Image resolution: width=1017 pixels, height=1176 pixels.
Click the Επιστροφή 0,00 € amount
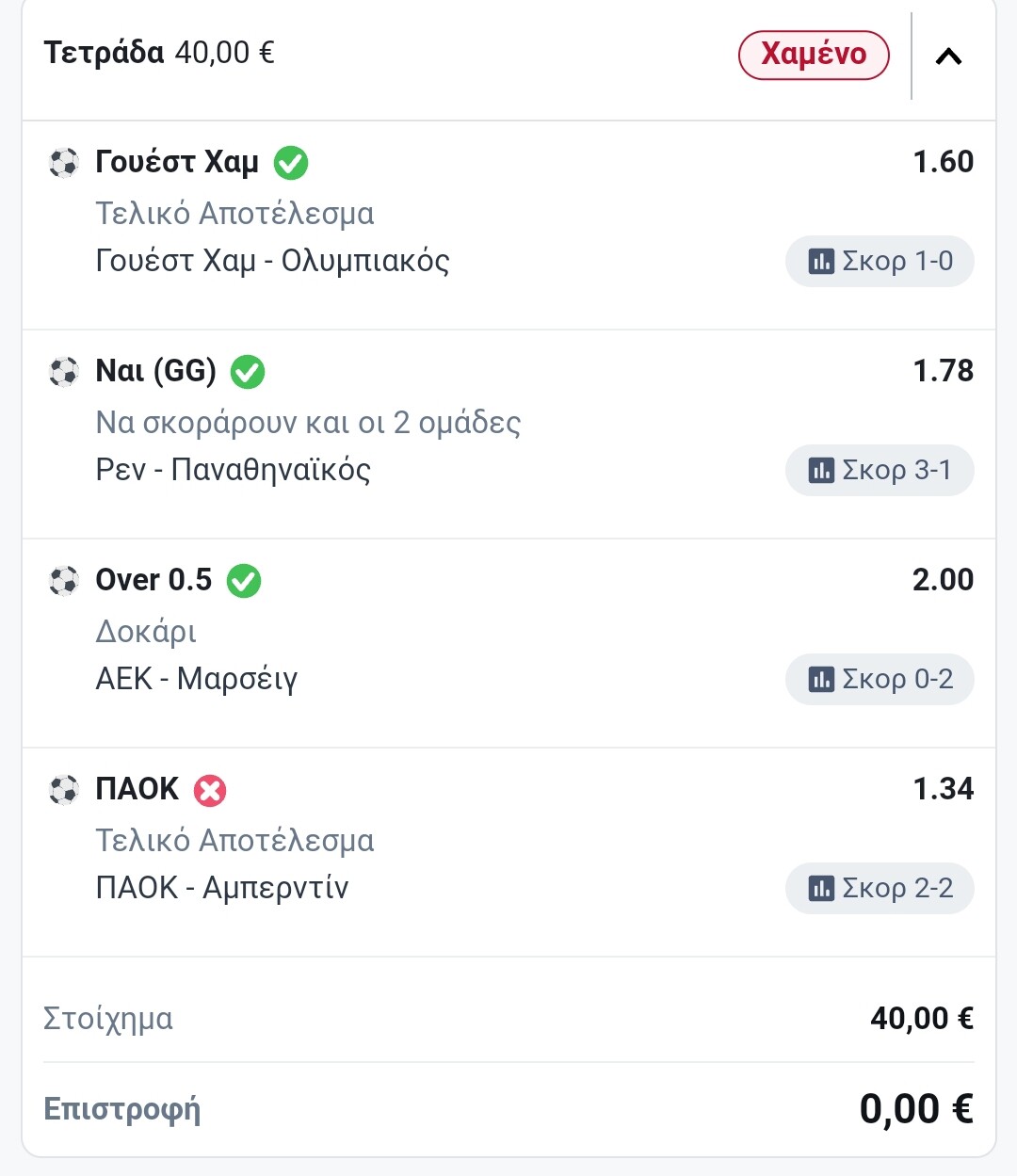916,1108
